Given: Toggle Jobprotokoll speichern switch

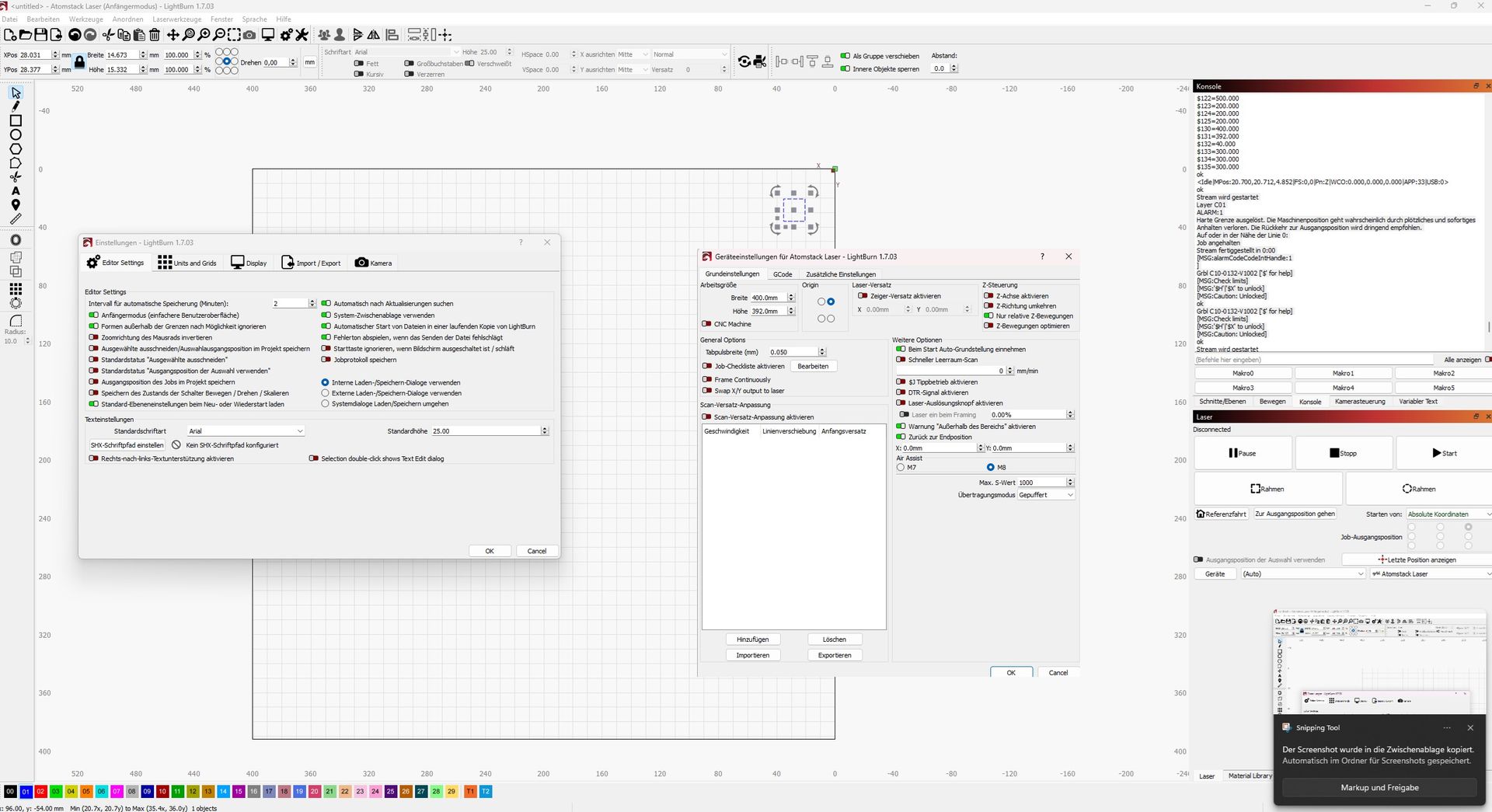Looking at the screenshot, I should tap(326, 360).
